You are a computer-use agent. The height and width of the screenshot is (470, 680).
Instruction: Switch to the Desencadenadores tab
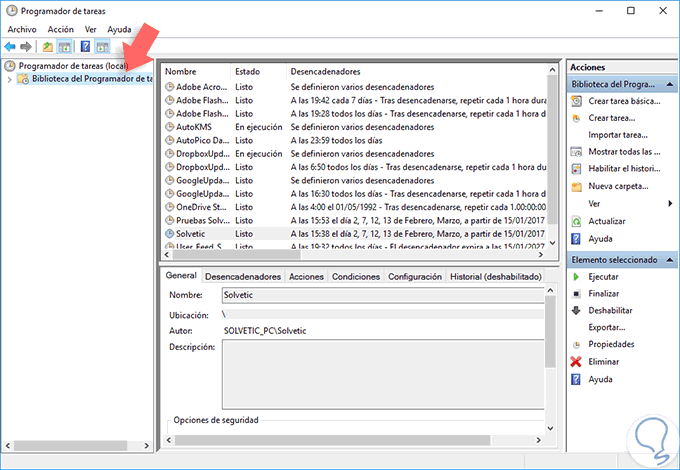pos(243,277)
